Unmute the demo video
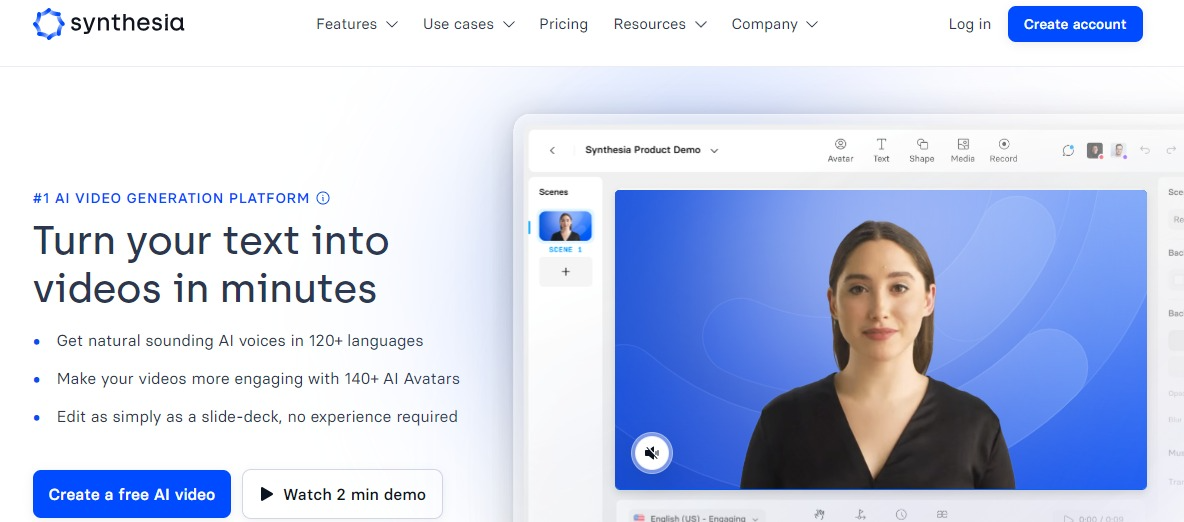 click(x=651, y=453)
